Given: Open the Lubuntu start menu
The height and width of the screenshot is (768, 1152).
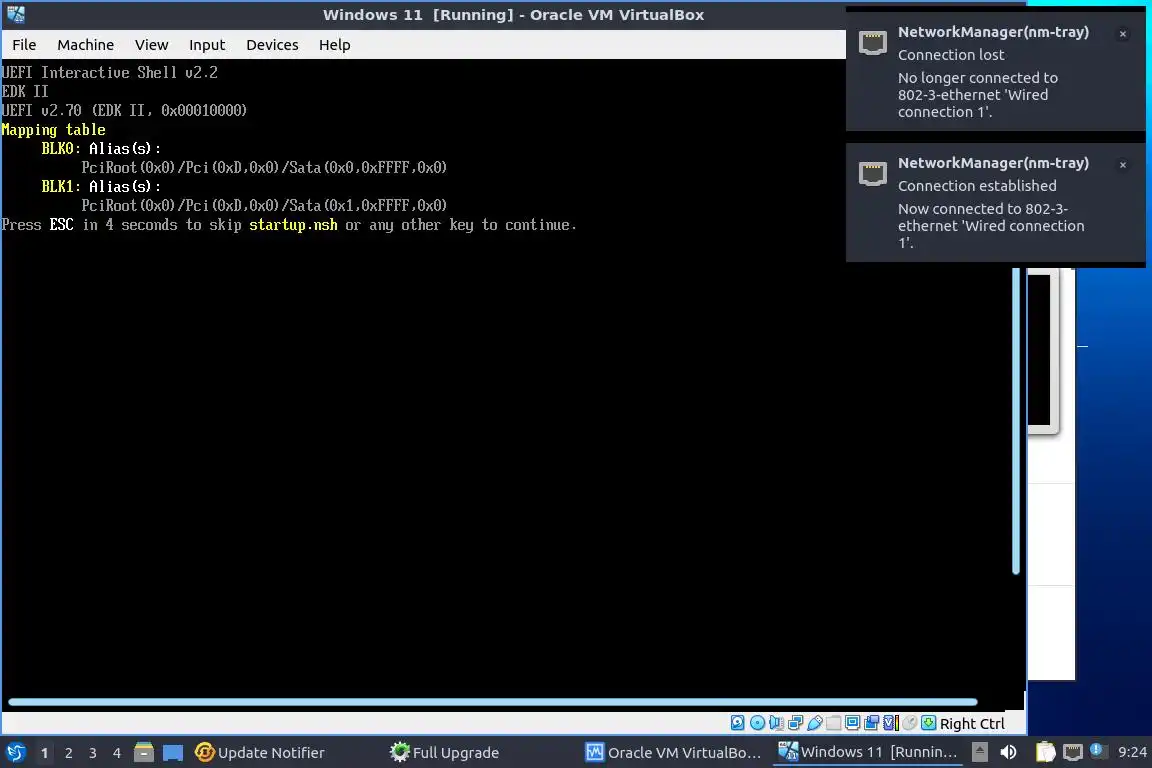Looking at the screenshot, I should coord(15,752).
